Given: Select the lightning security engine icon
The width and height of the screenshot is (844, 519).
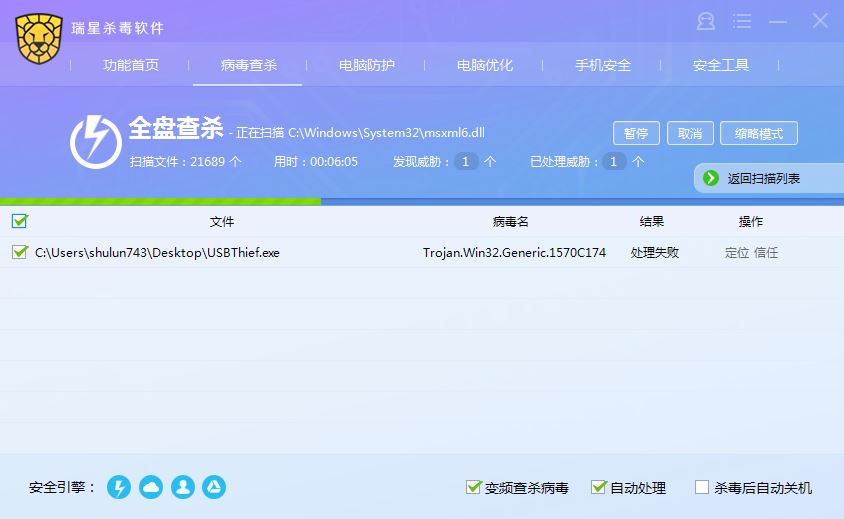Looking at the screenshot, I should point(119,487).
